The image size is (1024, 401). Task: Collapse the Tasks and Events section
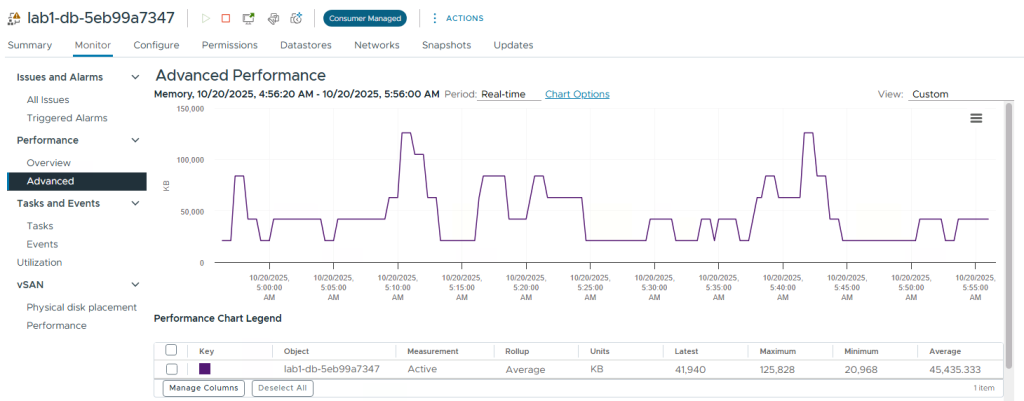[136, 203]
